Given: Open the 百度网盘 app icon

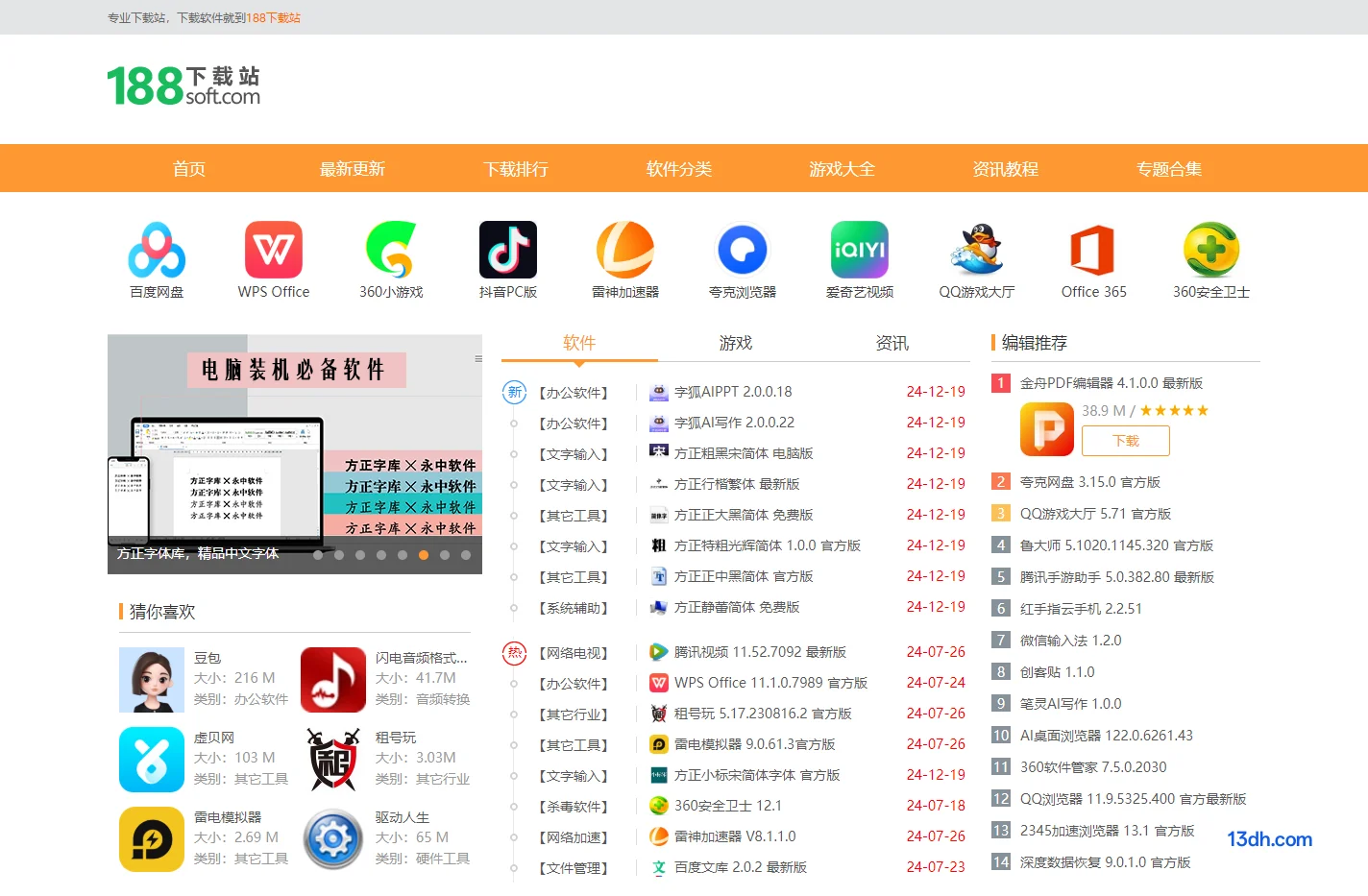Looking at the screenshot, I should click(x=157, y=250).
